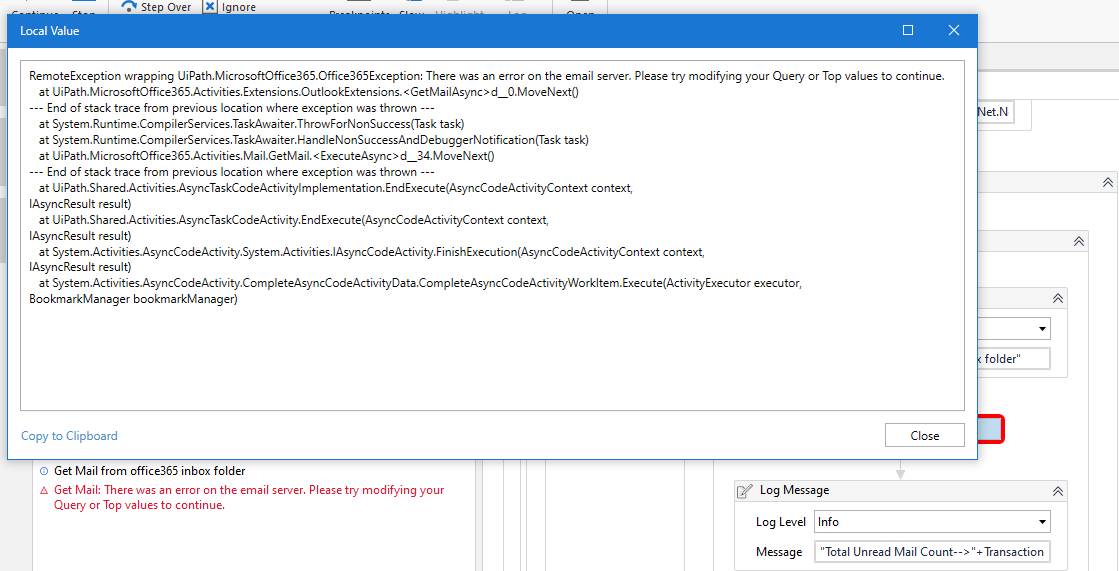Viewport: 1119px width, 571px height.
Task: Click the Step Over debug button
Action: (x=157, y=6)
